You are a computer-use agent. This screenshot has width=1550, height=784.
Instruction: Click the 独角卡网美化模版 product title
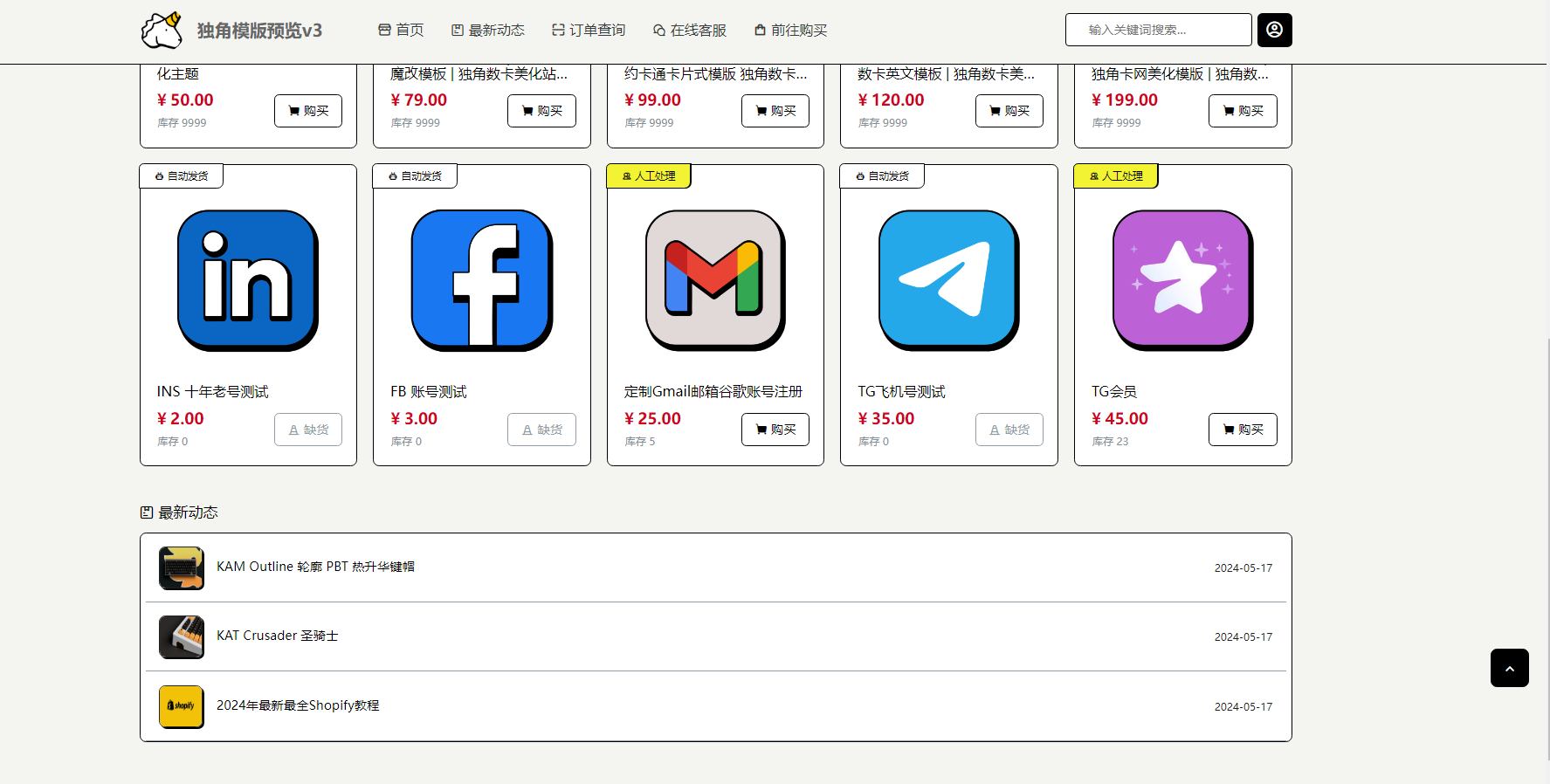[1180, 74]
